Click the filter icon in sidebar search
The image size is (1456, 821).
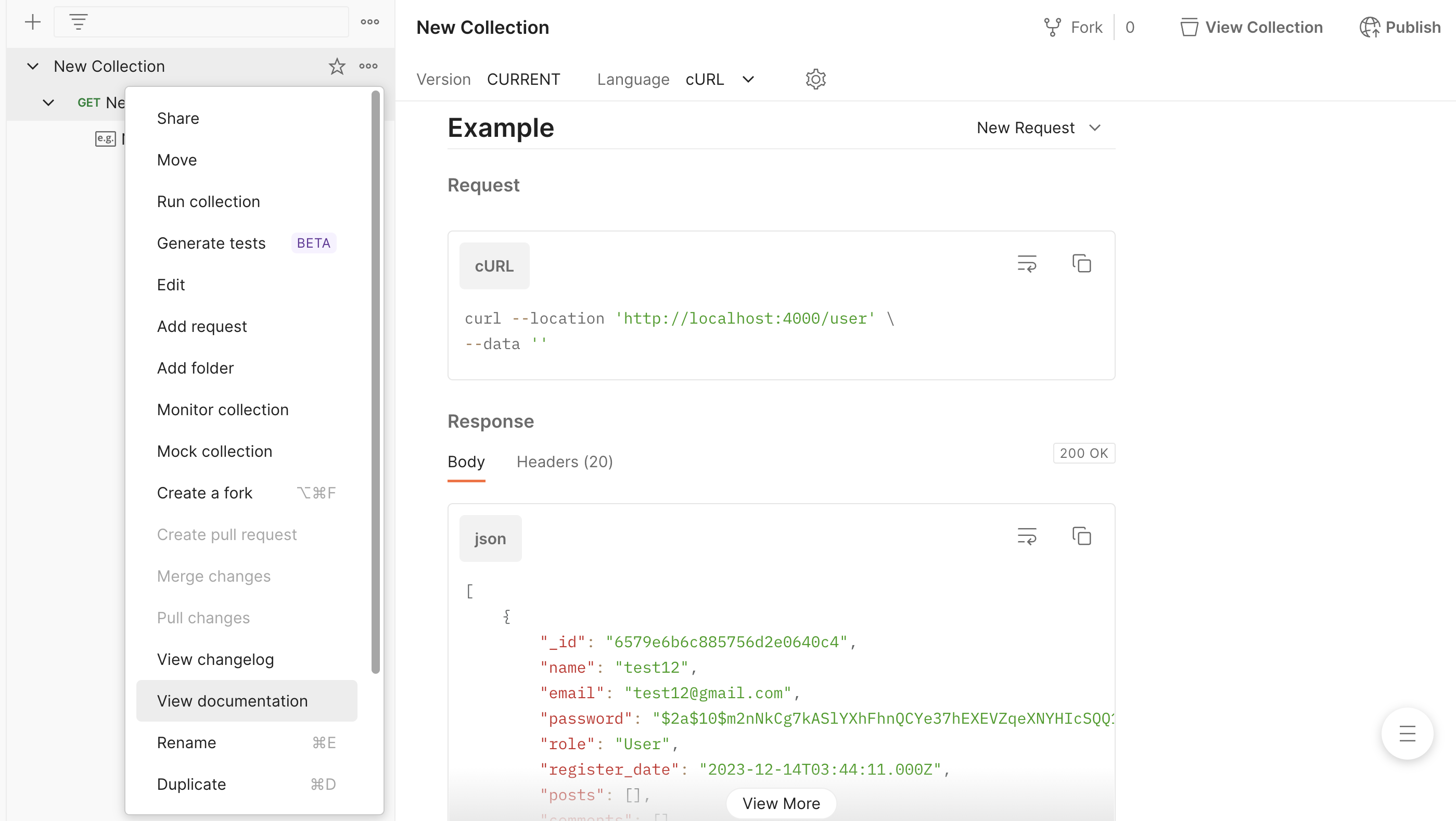78,22
